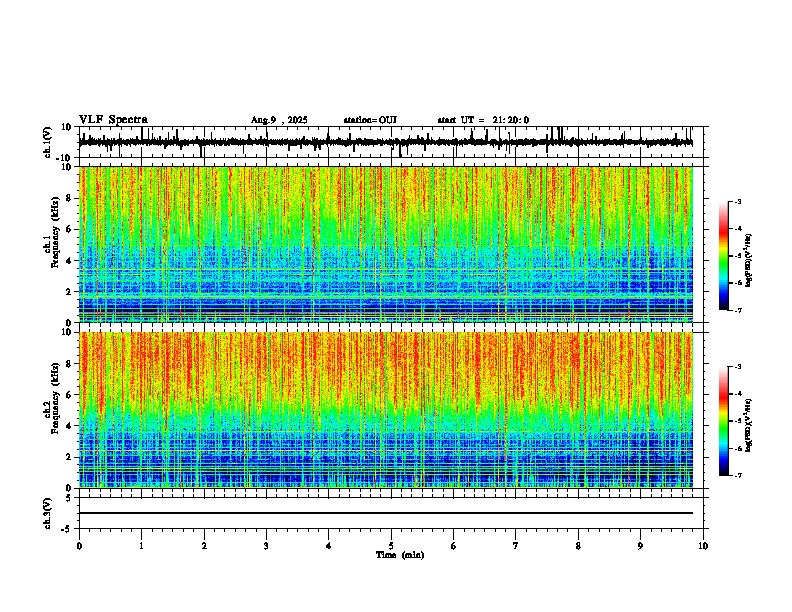Screen dimensions: 792x612
Task: Click the 'ch.1(V)' waveform axis label
Action: (48, 142)
